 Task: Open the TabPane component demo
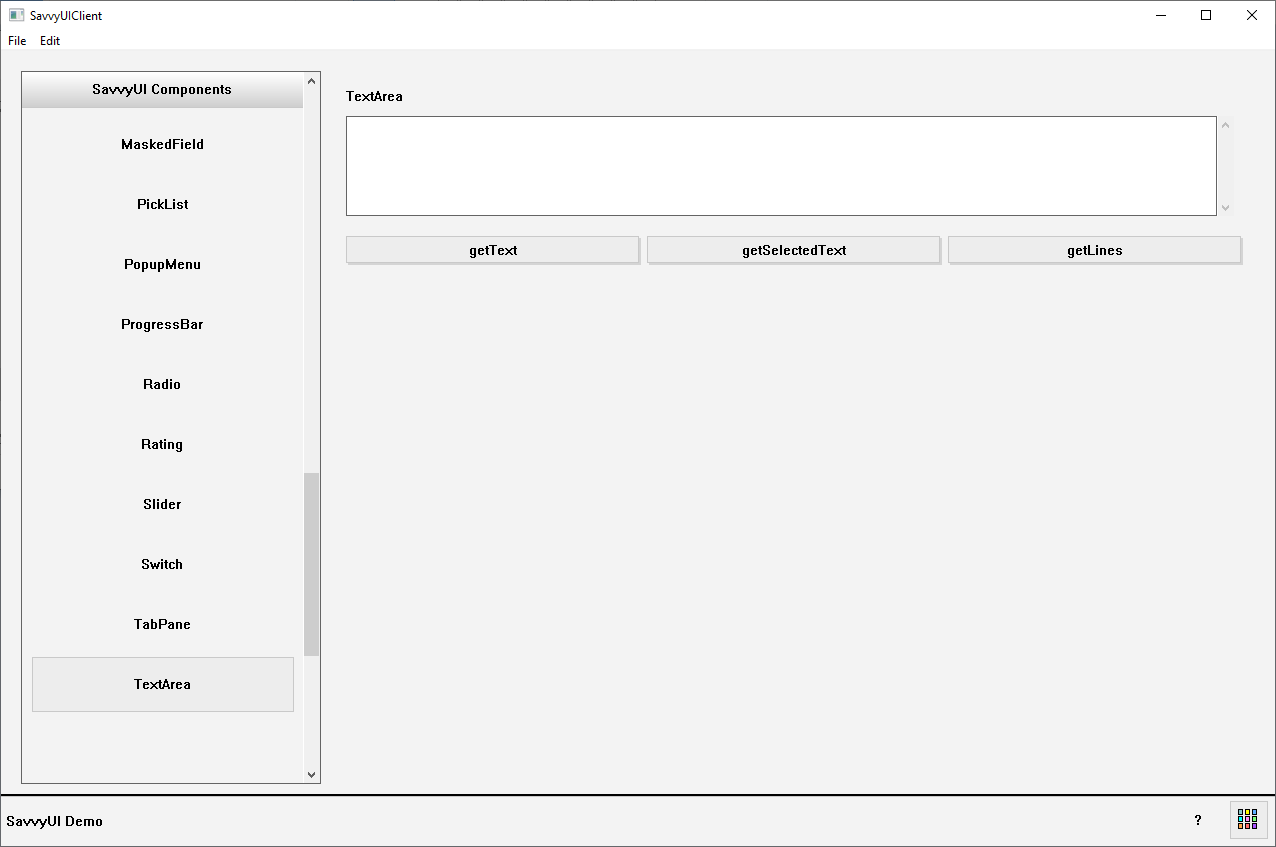click(162, 624)
